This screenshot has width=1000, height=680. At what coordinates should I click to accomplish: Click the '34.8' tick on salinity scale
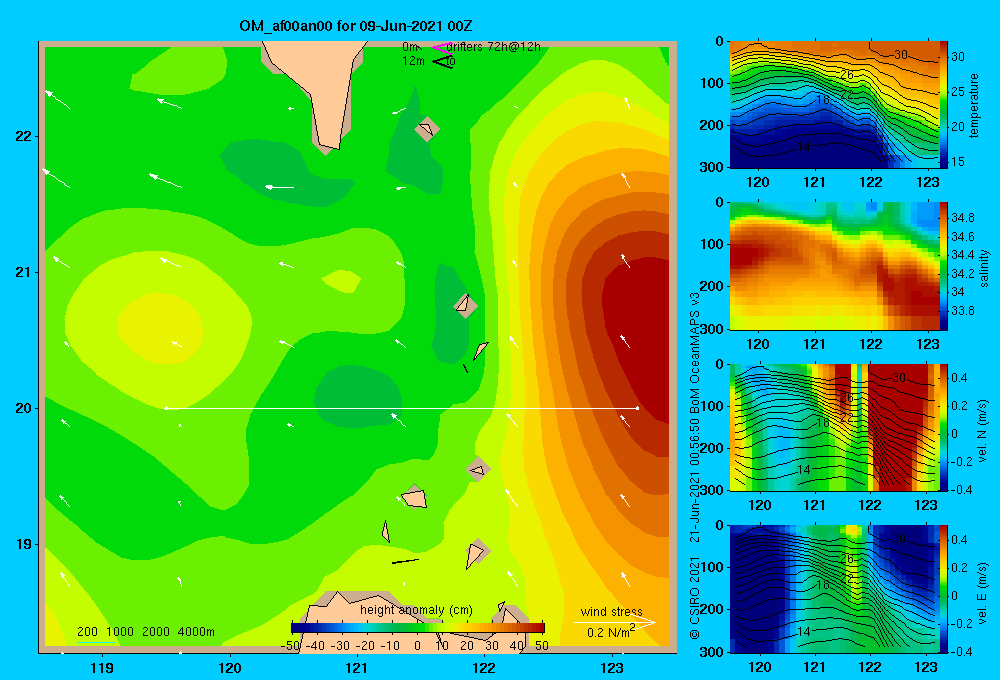pyautogui.click(x=962, y=218)
